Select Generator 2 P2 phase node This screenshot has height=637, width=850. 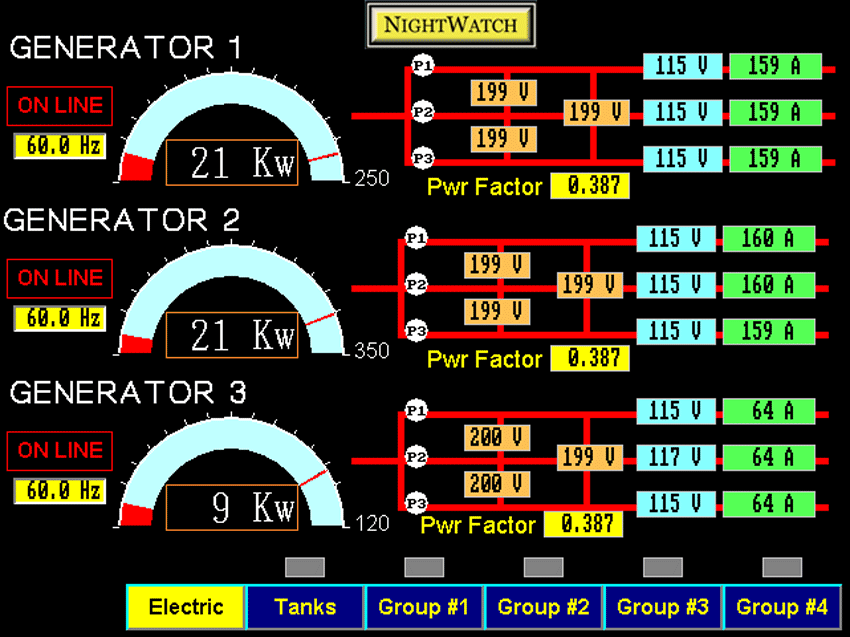point(415,285)
